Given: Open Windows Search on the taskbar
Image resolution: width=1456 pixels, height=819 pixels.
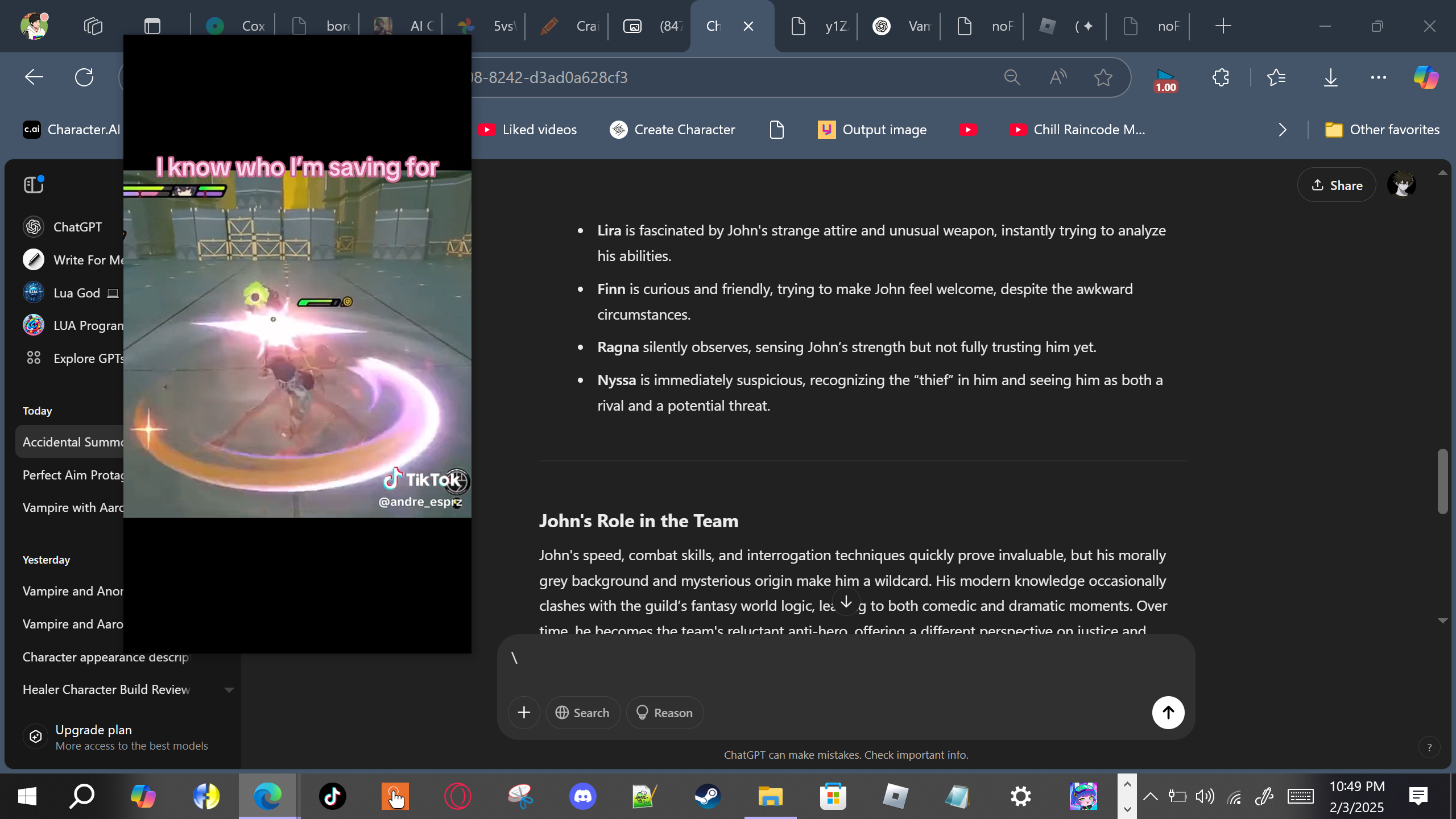Looking at the screenshot, I should (x=81, y=796).
